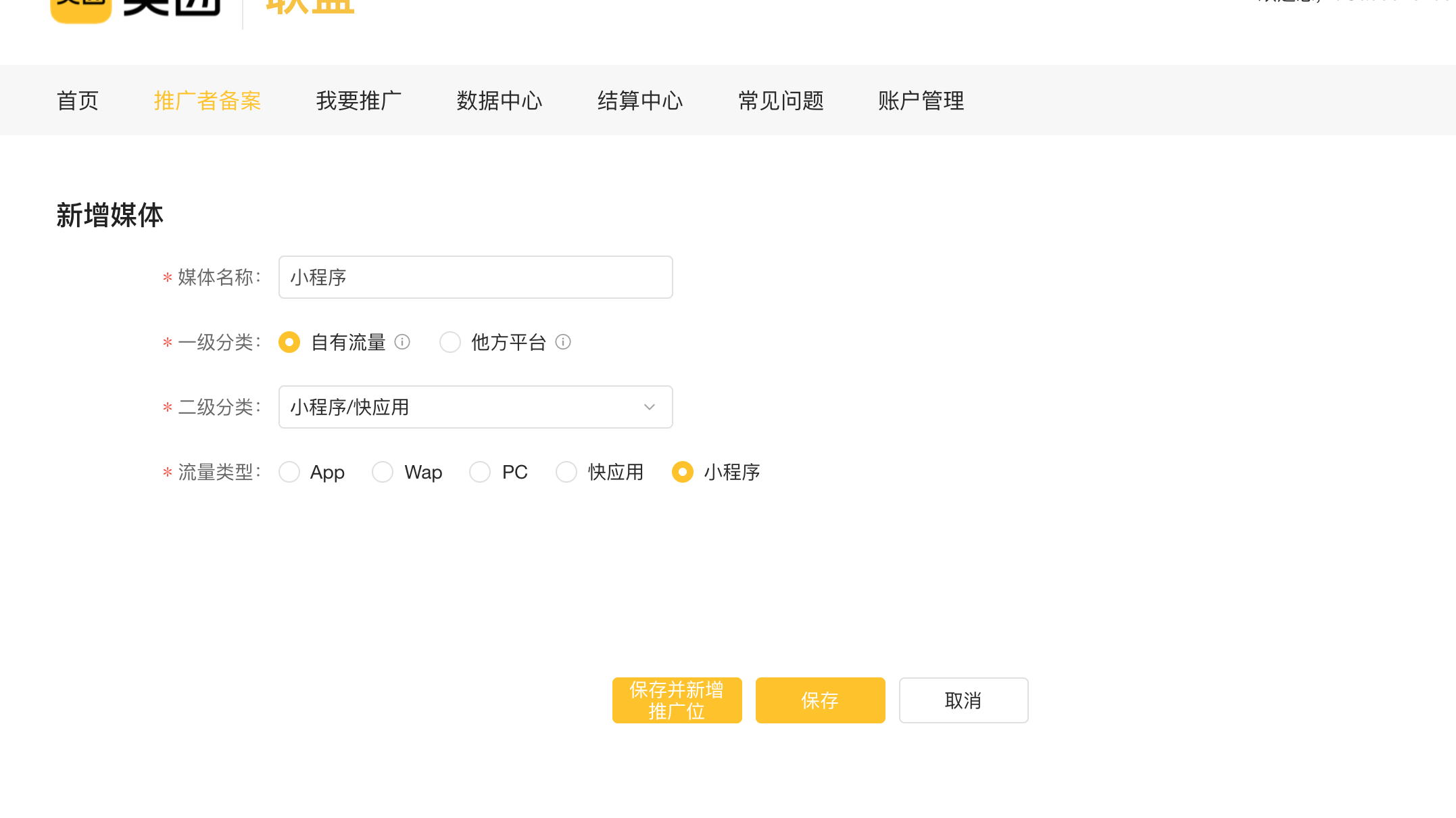Choose App as traffic type
1456x818 pixels.
289,472
